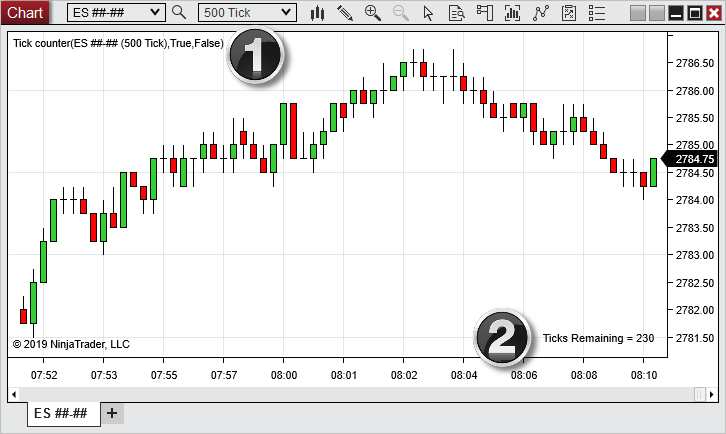Select the ES ##-## chart tab

click(x=63, y=413)
